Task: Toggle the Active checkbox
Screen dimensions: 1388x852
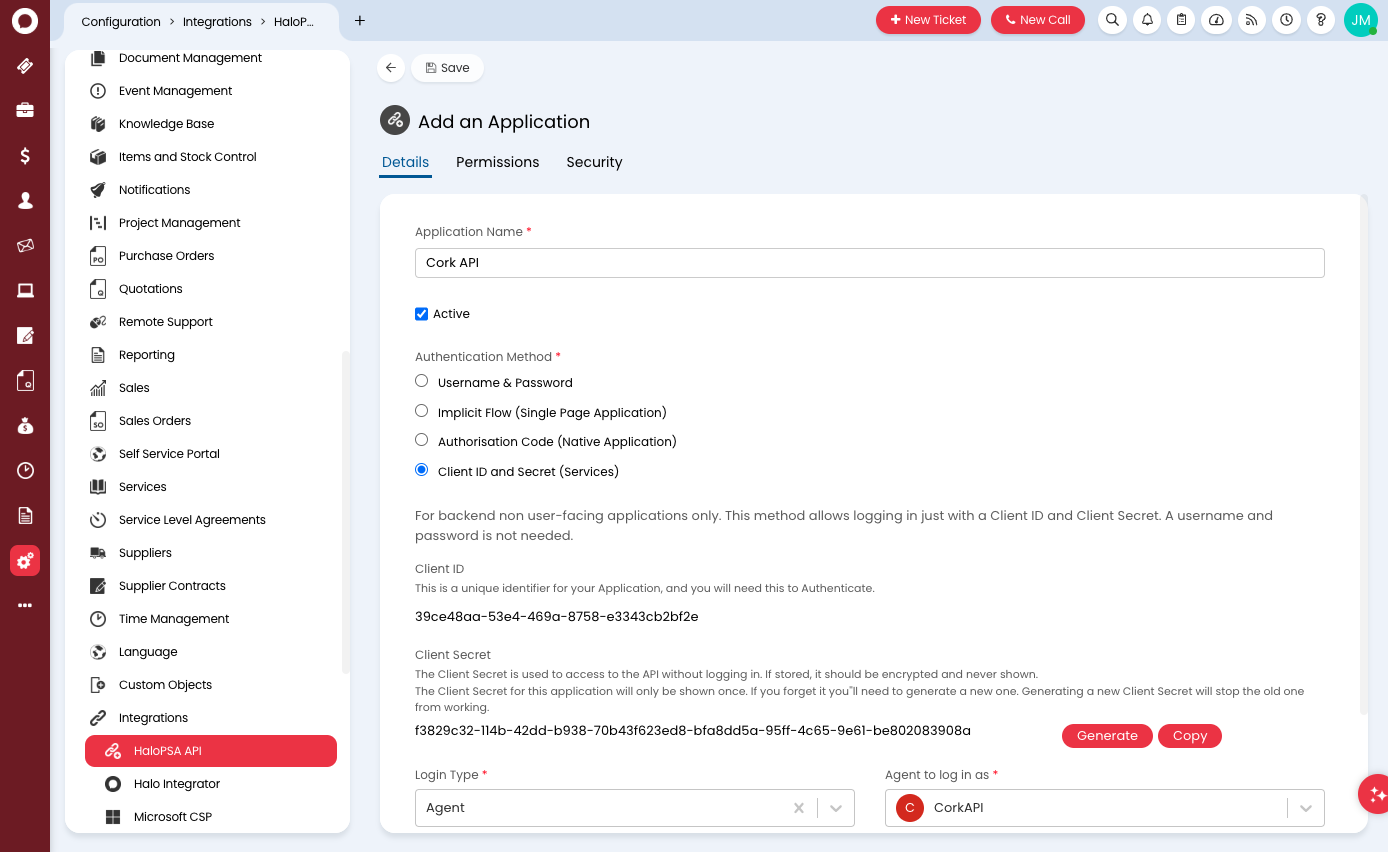Action: (421, 314)
